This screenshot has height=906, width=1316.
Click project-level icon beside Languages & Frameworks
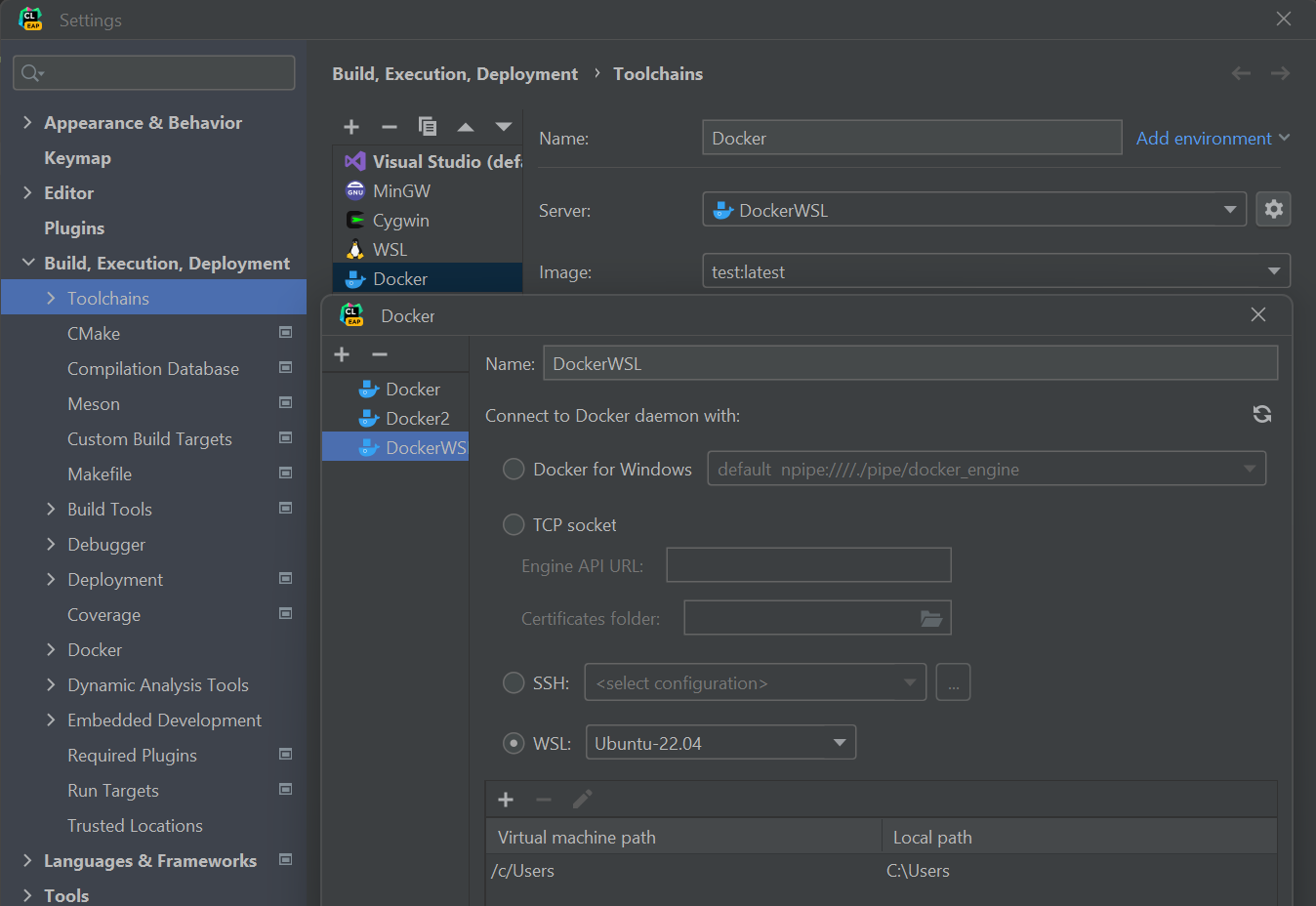pyautogui.click(x=286, y=859)
